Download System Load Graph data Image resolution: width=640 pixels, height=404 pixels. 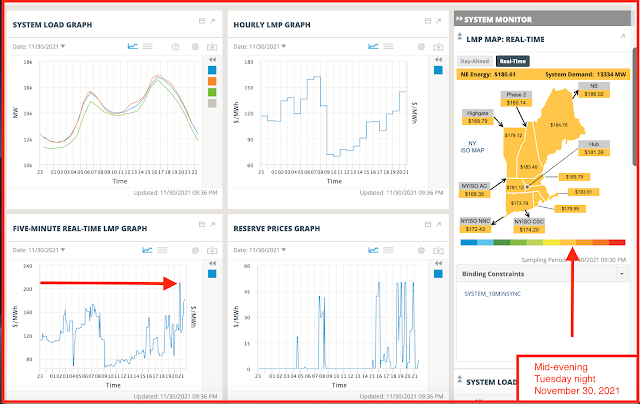click(212, 47)
